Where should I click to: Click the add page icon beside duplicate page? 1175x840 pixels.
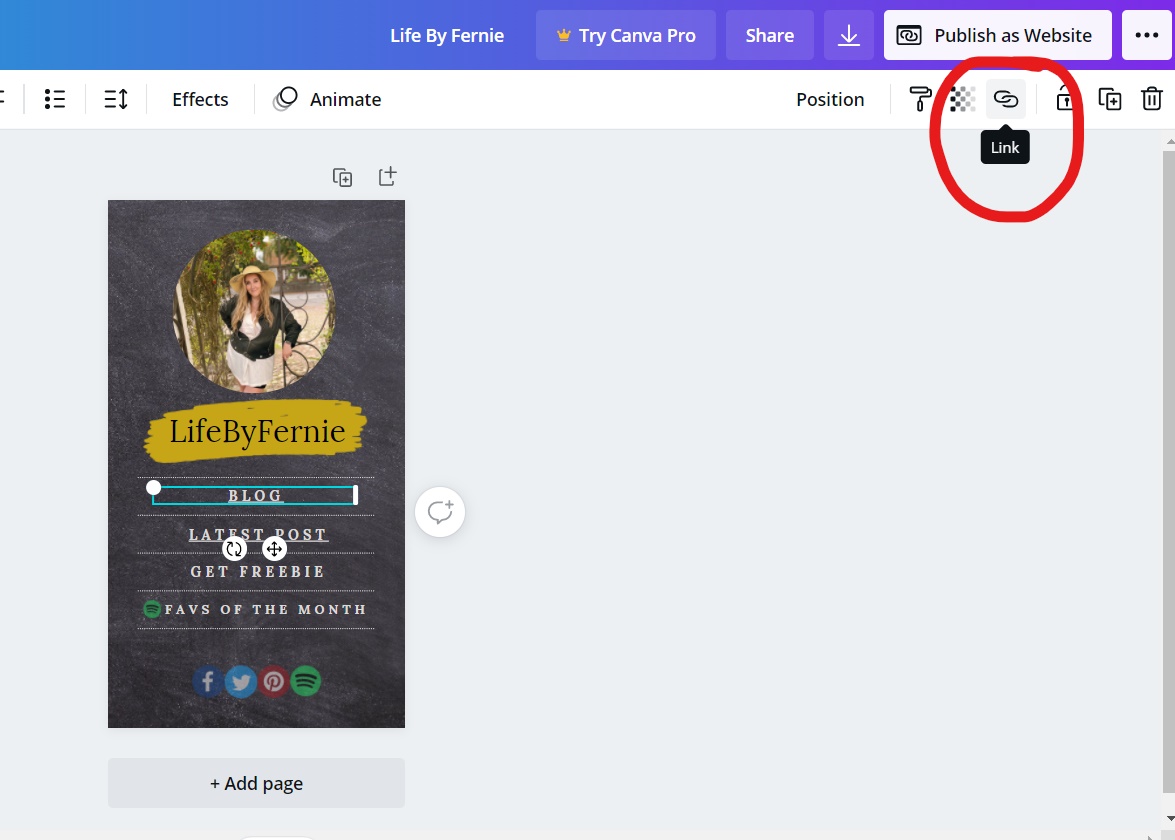point(387,176)
